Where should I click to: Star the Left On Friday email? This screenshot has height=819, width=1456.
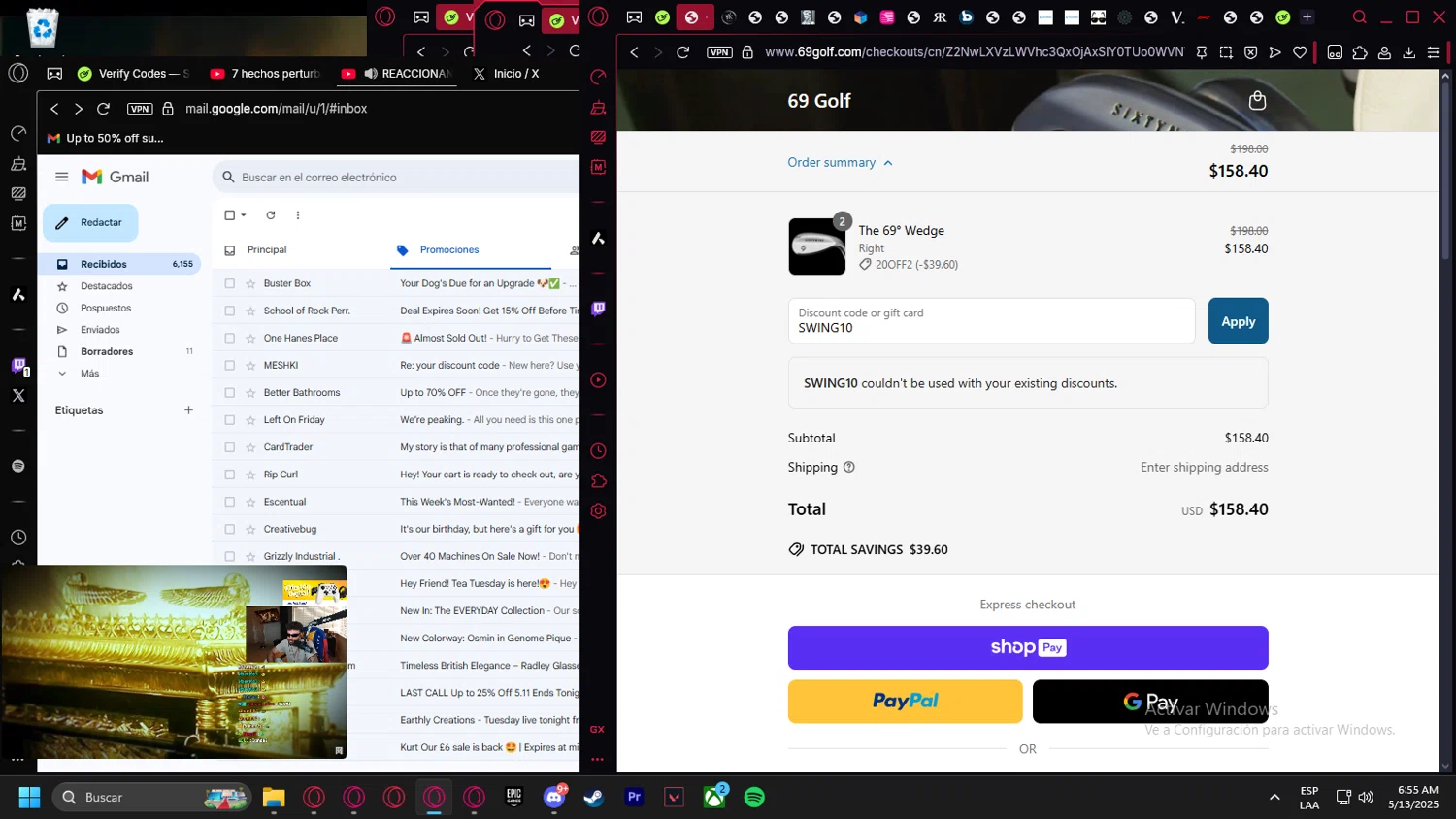click(250, 420)
